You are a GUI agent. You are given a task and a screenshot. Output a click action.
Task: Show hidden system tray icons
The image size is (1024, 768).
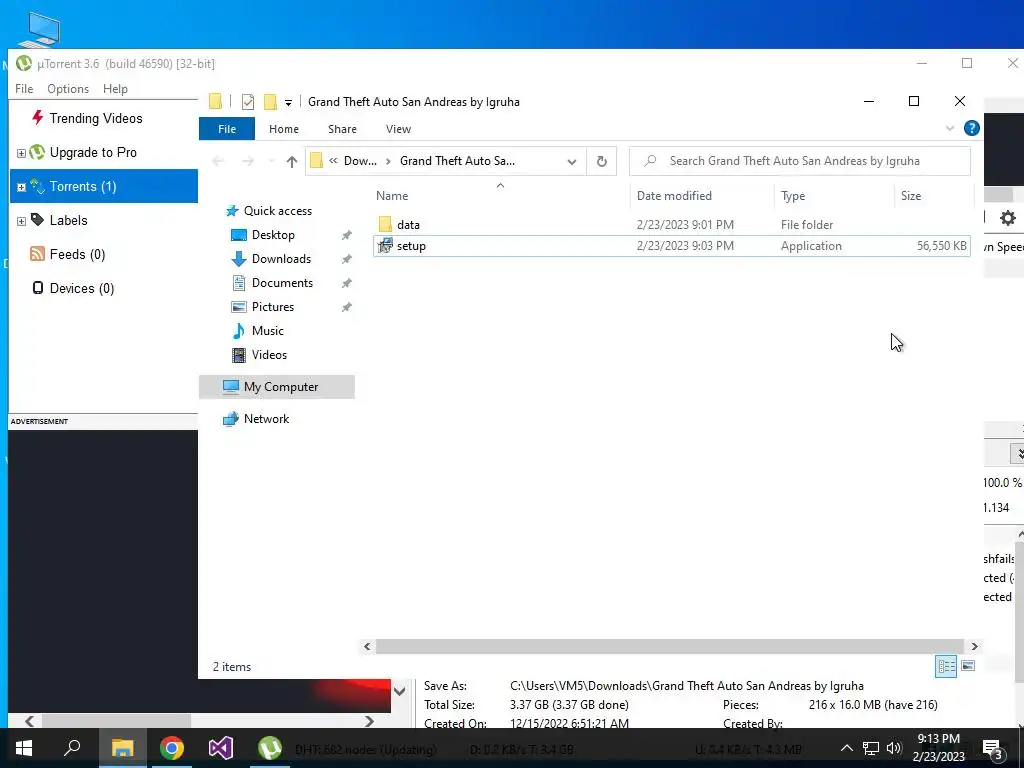[x=846, y=748]
